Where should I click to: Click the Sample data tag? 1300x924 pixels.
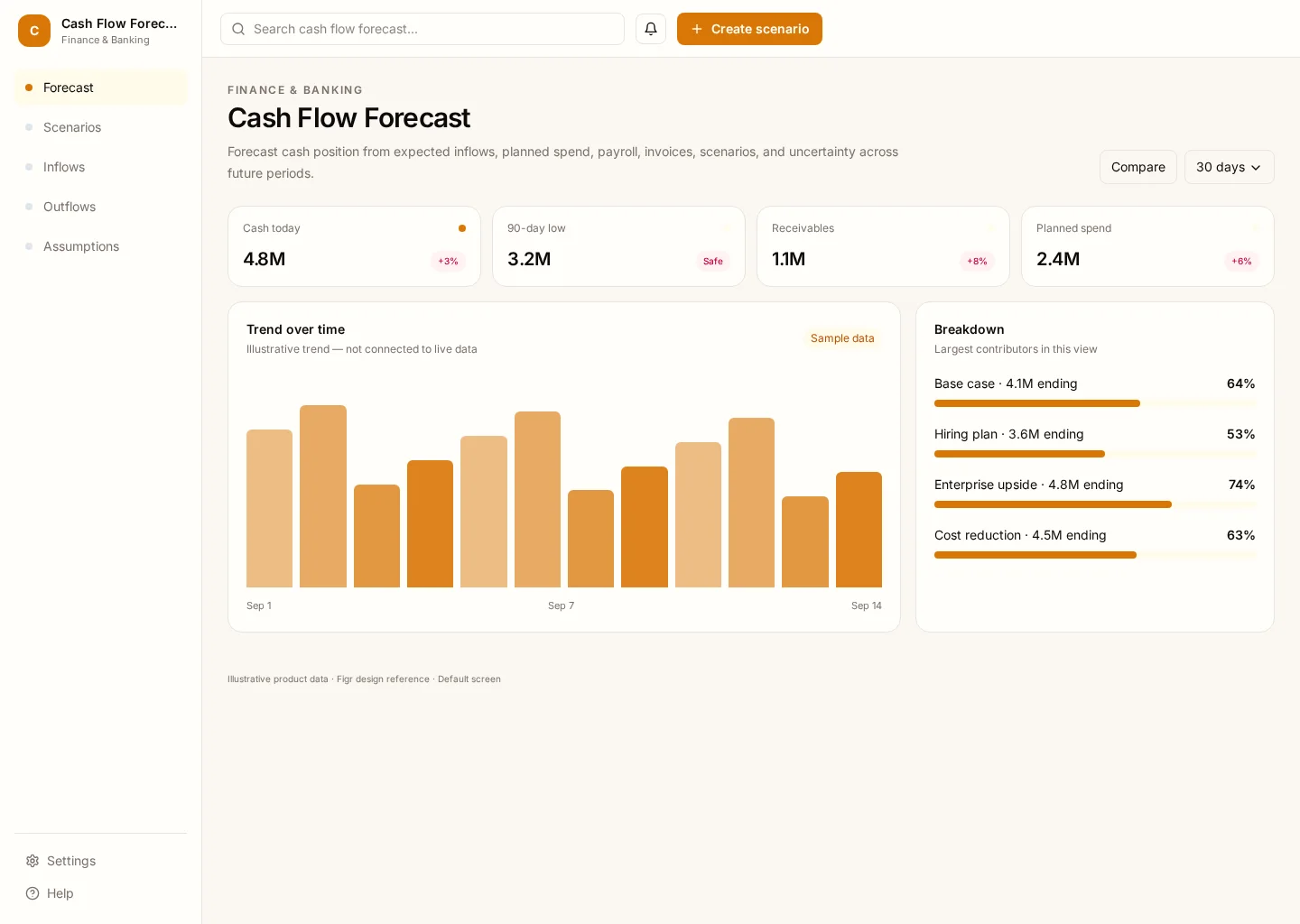pyautogui.click(x=842, y=338)
